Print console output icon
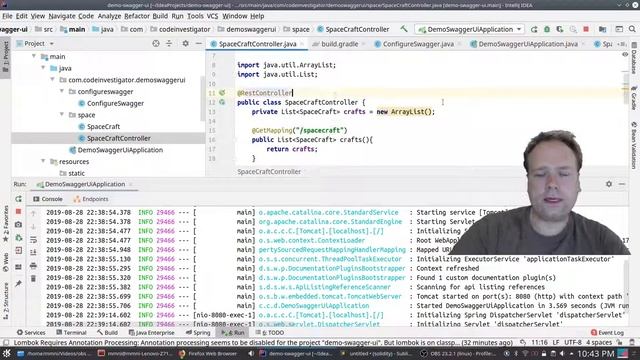Screen dimensions: 640x360 click(x=33, y=266)
